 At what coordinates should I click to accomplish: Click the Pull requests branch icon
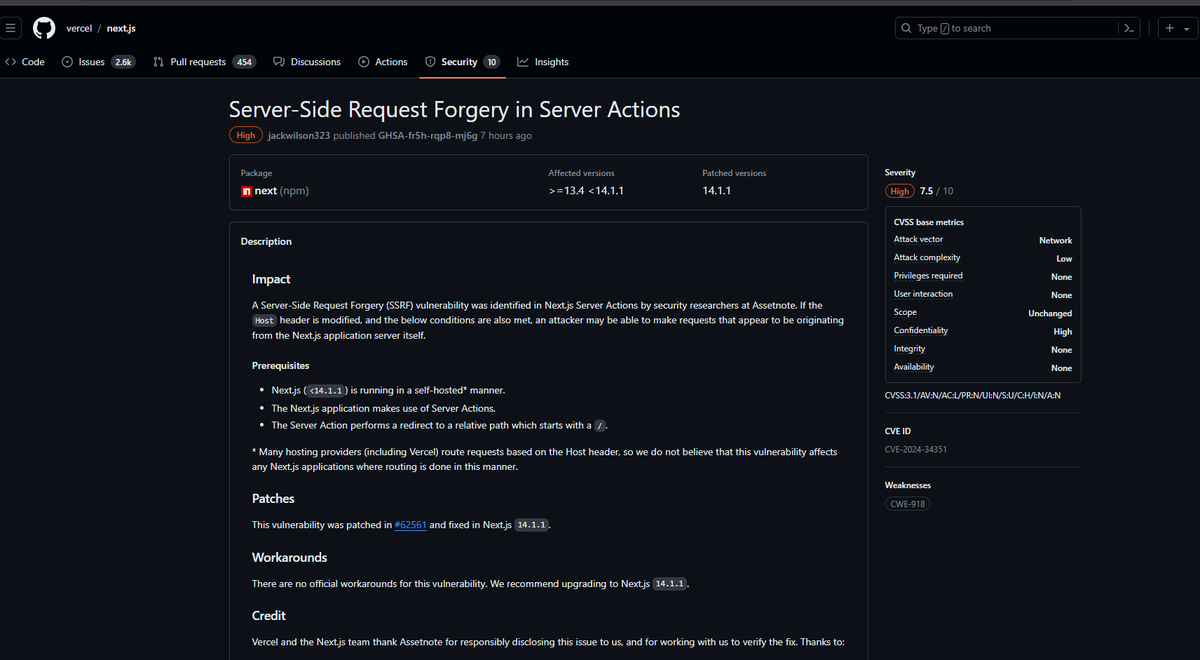pyautogui.click(x=159, y=62)
